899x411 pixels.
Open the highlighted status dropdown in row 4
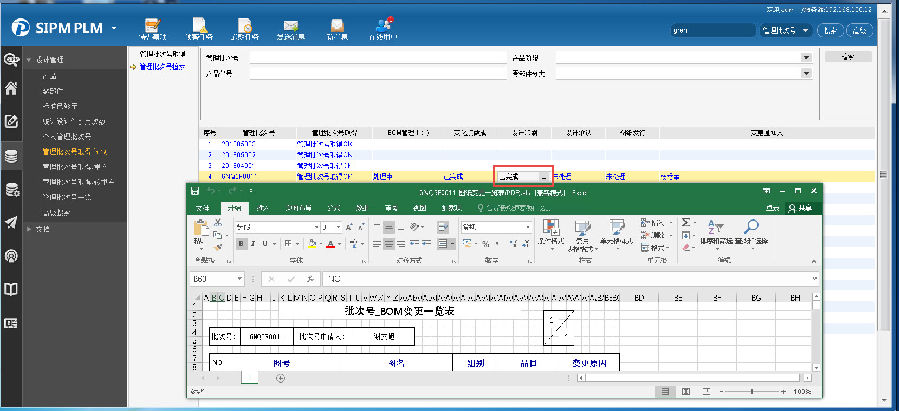pos(544,176)
